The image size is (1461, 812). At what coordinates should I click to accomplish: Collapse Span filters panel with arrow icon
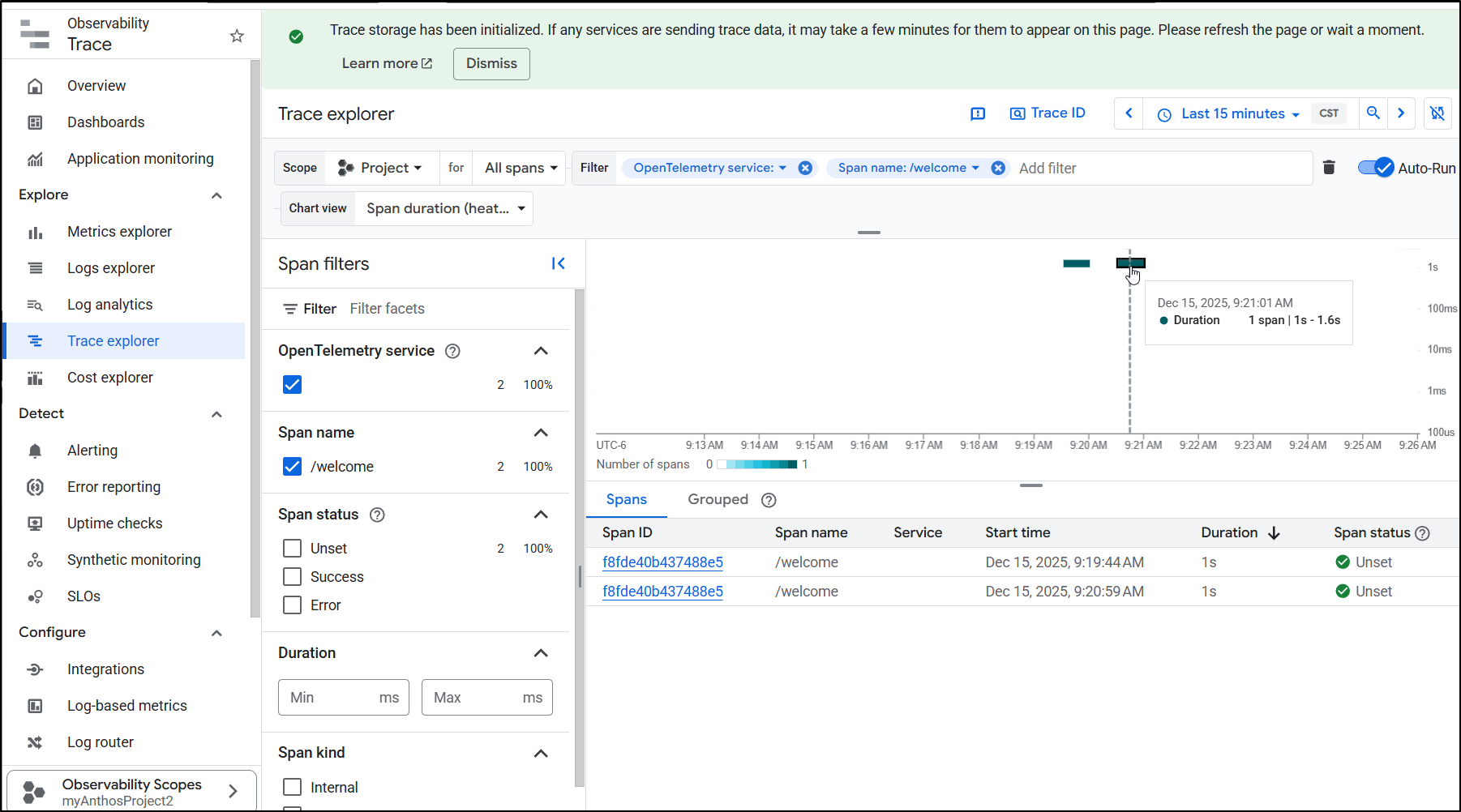(558, 263)
